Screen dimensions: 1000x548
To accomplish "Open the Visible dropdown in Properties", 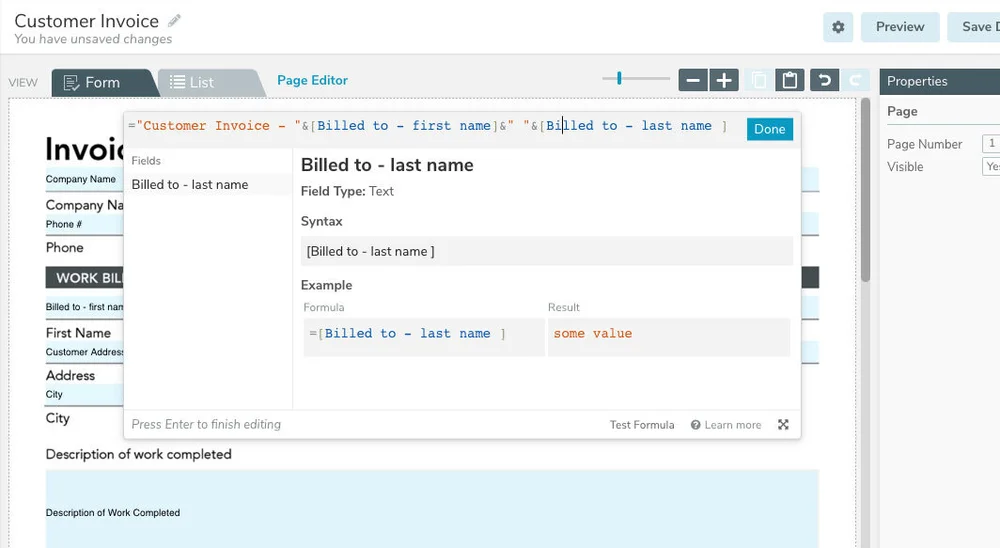I will click(991, 167).
